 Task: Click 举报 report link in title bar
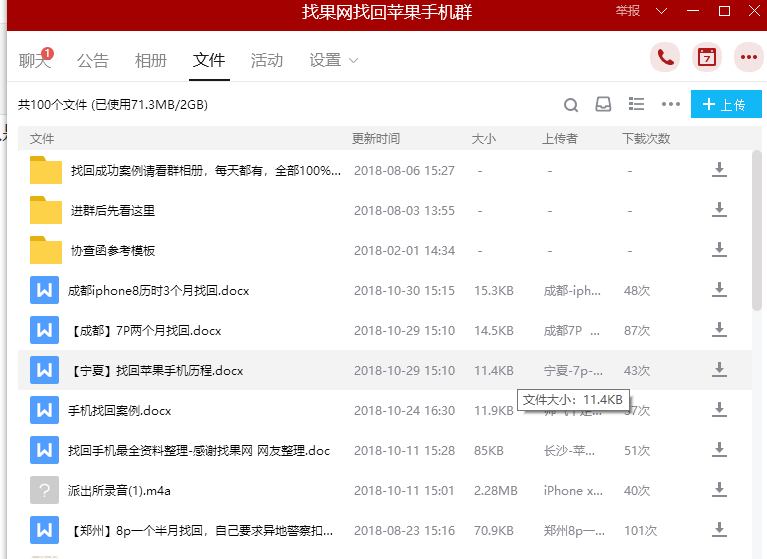click(x=628, y=11)
